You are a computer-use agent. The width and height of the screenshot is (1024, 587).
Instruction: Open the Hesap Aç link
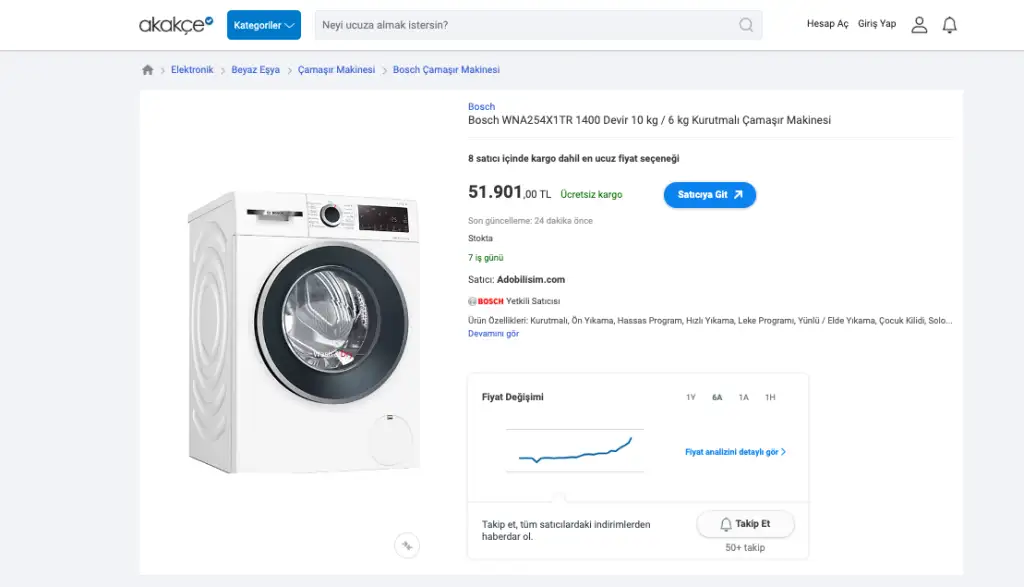(x=827, y=24)
